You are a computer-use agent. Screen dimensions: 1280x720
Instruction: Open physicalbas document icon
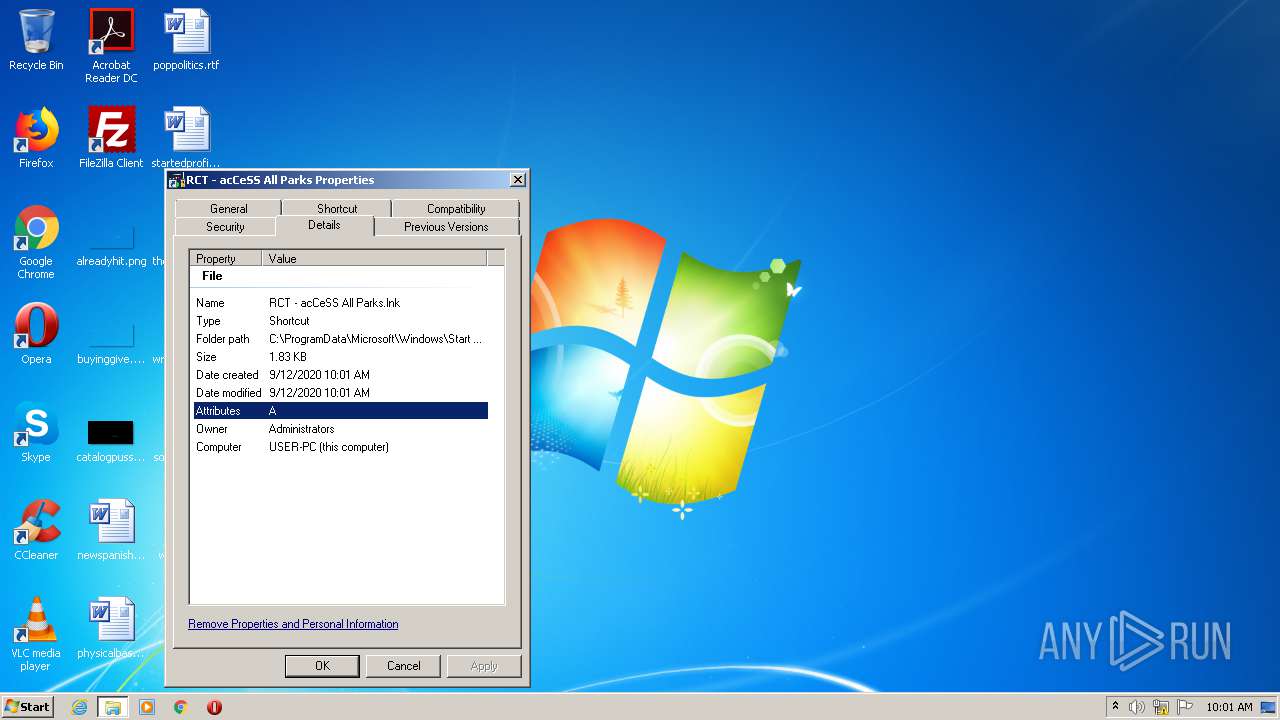tap(111, 628)
